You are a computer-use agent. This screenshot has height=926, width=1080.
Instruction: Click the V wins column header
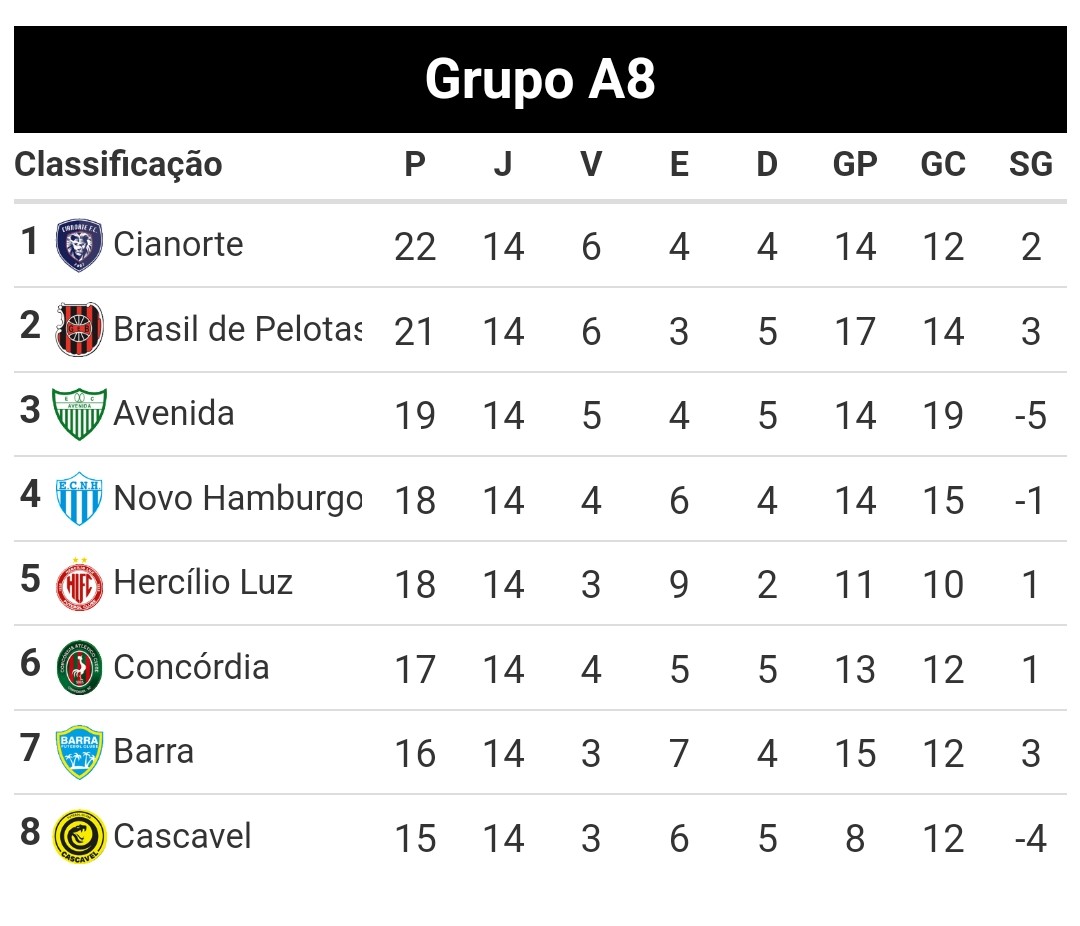click(x=591, y=165)
